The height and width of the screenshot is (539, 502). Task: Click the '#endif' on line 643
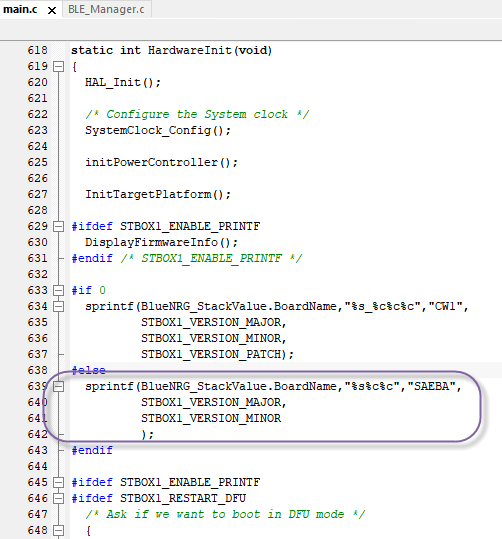pyautogui.click(x=92, y=450)
